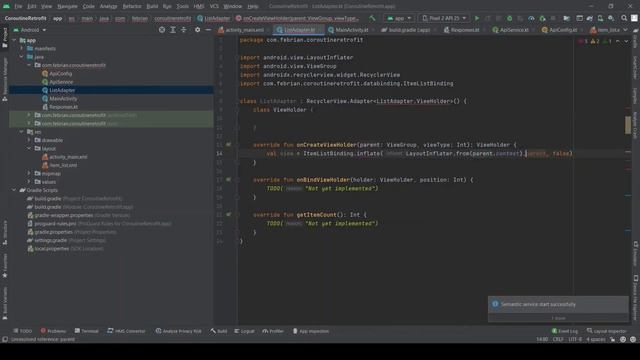Open Project Structure folder icon
Screen dimensions: 640x360
[x=567, y=18]
